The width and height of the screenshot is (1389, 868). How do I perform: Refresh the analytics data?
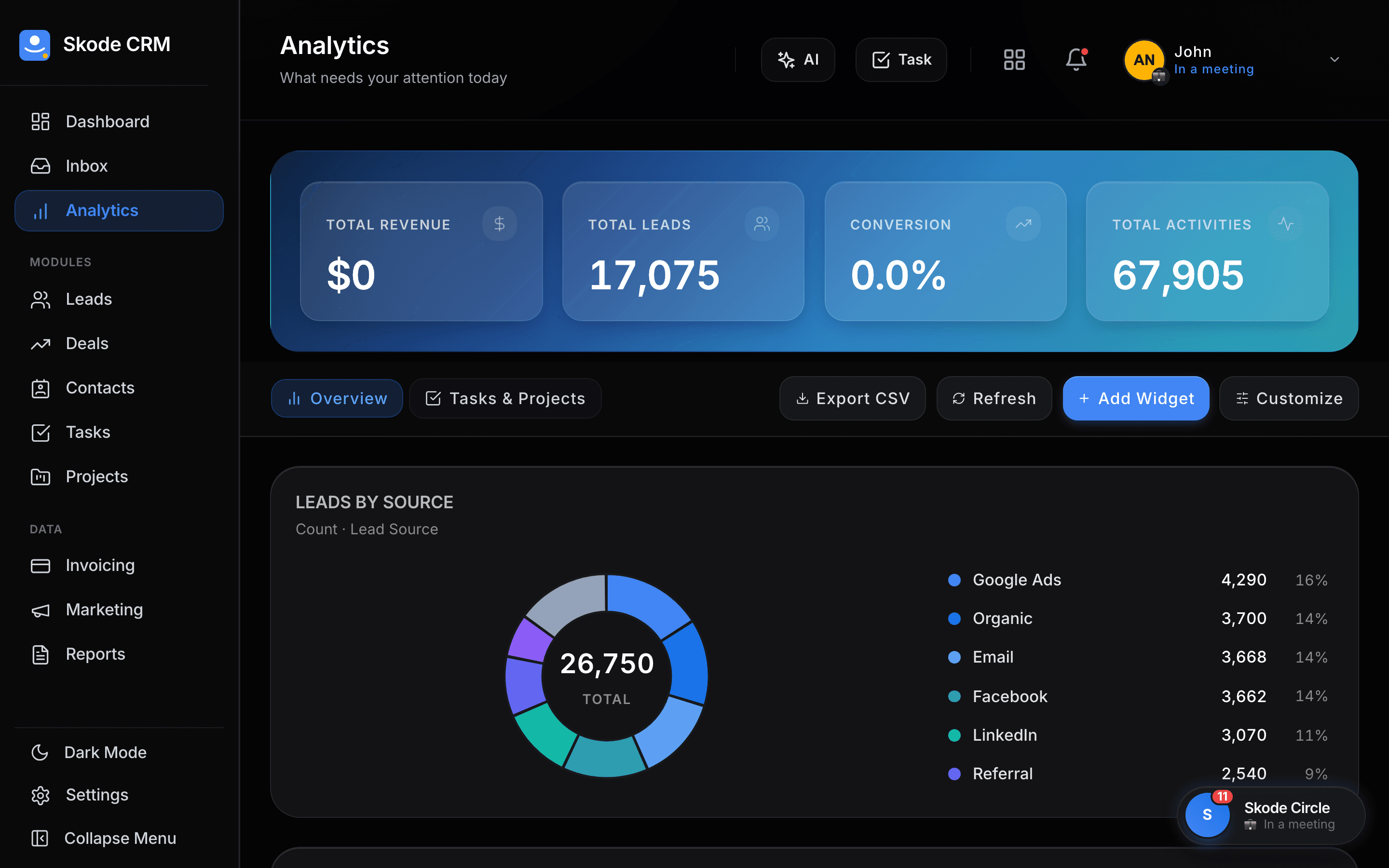pyautogui.click(x=994, y=398)
